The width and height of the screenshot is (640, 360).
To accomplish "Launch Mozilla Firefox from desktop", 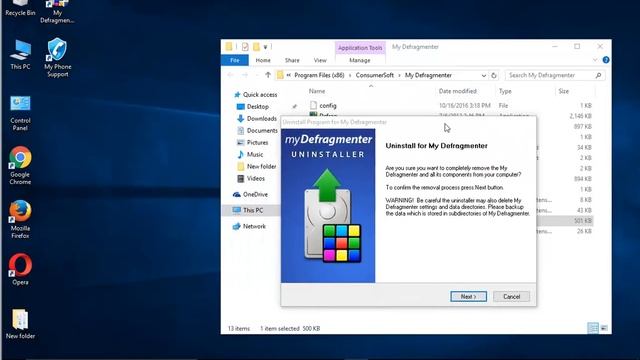I will [20, 219].
